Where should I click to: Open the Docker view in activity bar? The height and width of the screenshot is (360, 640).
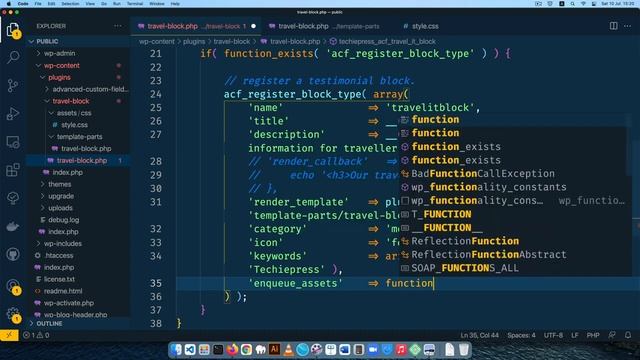[13, 226]
